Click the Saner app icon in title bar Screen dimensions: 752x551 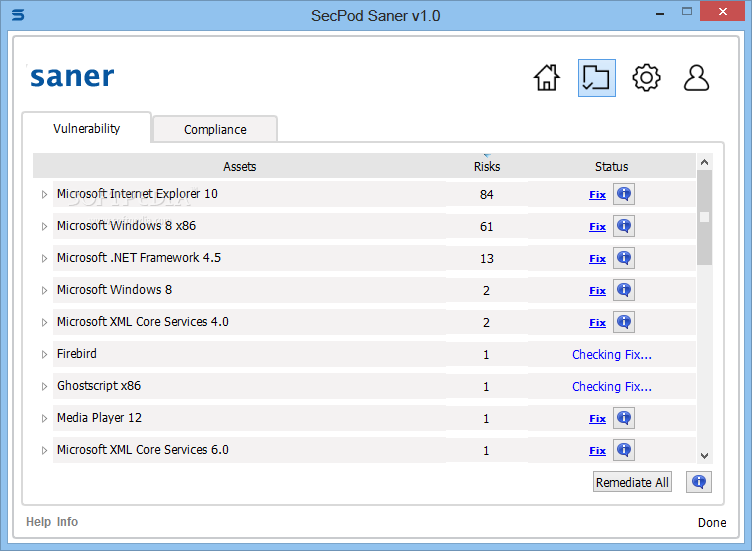point(18,15)
